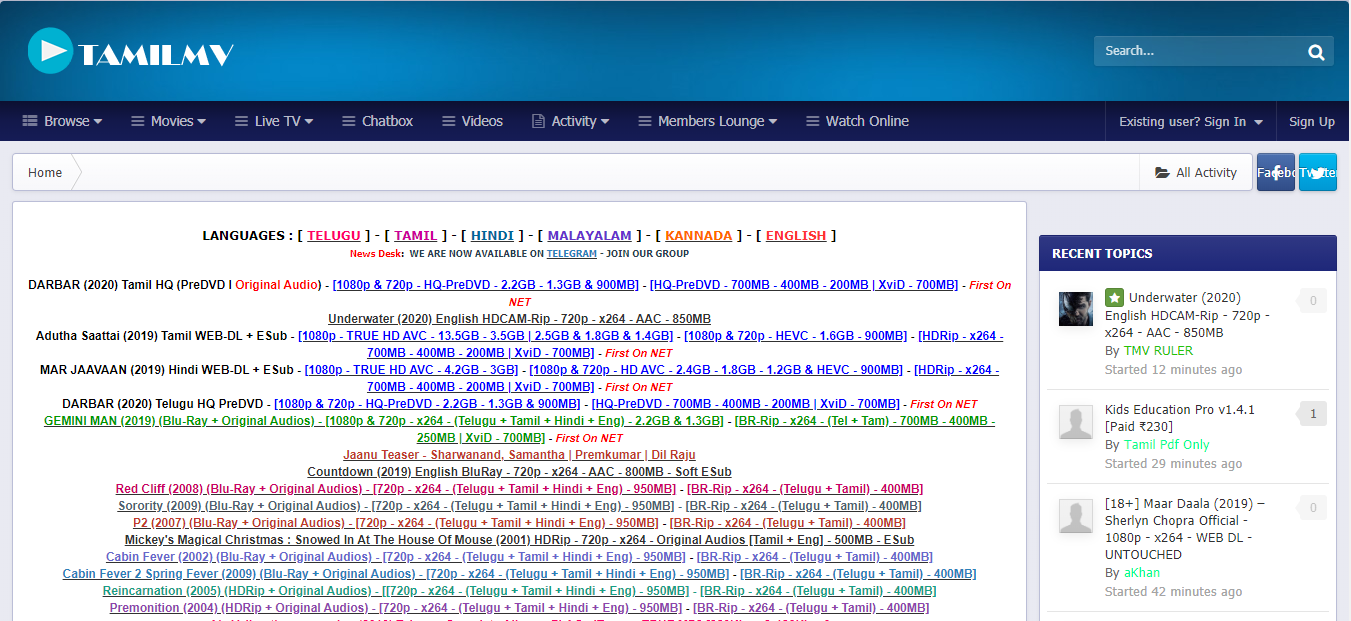This screenshot has height=621, width=1351.
Task: Select the ENGLISH language link
Action: click(796, 236)
